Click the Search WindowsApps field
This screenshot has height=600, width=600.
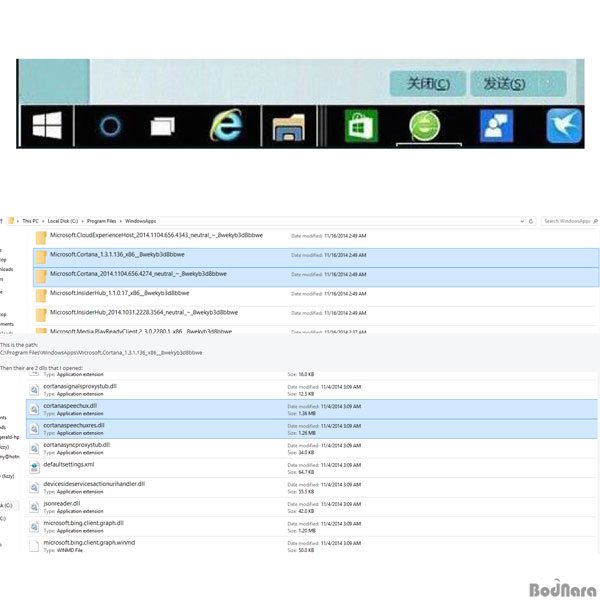coord(569,221)
